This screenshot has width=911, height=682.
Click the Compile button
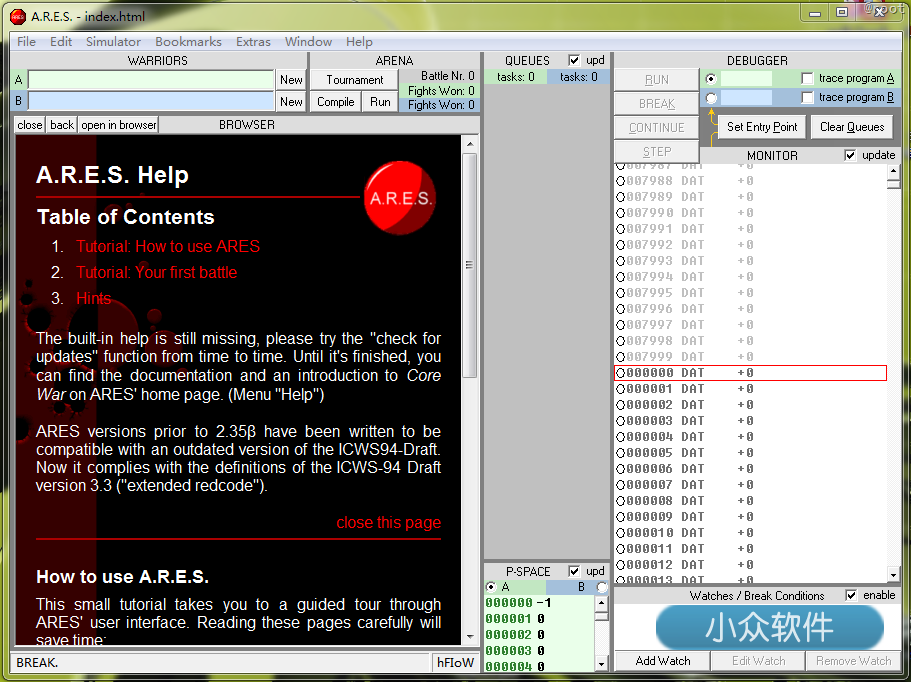pyautogui.click(x=335, y=102)
